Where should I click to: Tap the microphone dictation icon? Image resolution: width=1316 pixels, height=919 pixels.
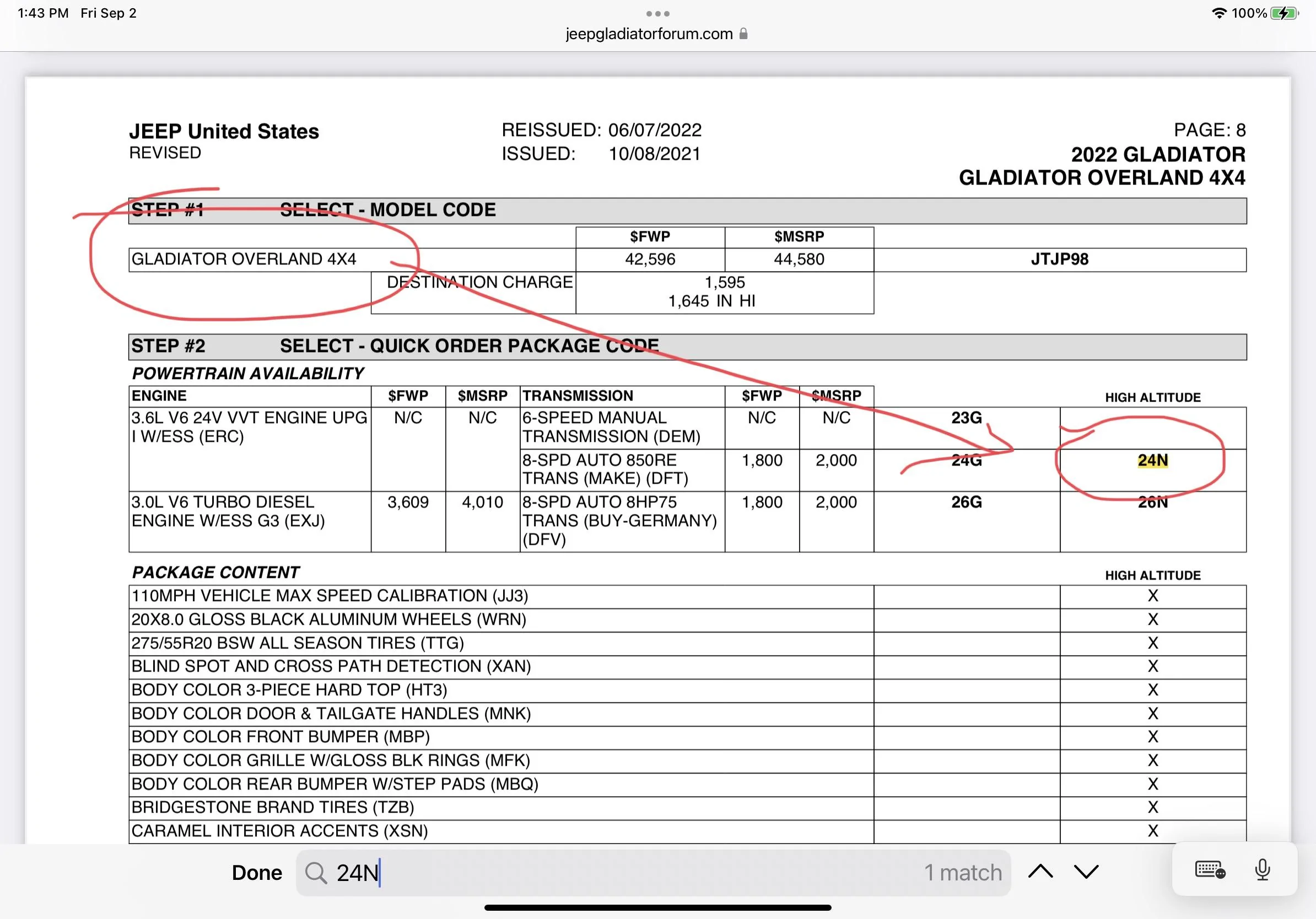pos(1262,870)
